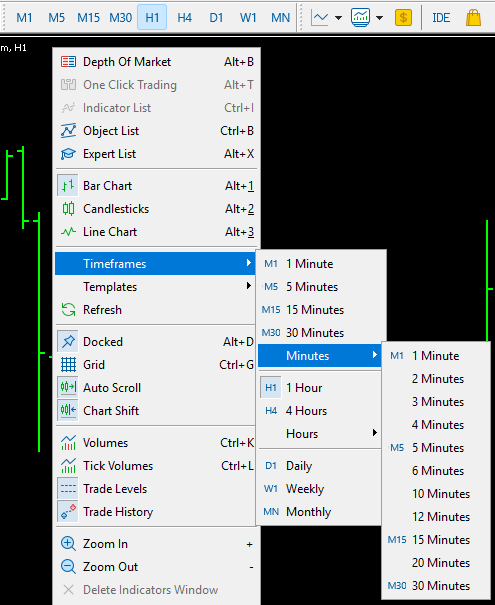Viewport: 495px width, 605px height.
Task: Select 4 Hours timeframe entry
Action: (x=320, y=411)
